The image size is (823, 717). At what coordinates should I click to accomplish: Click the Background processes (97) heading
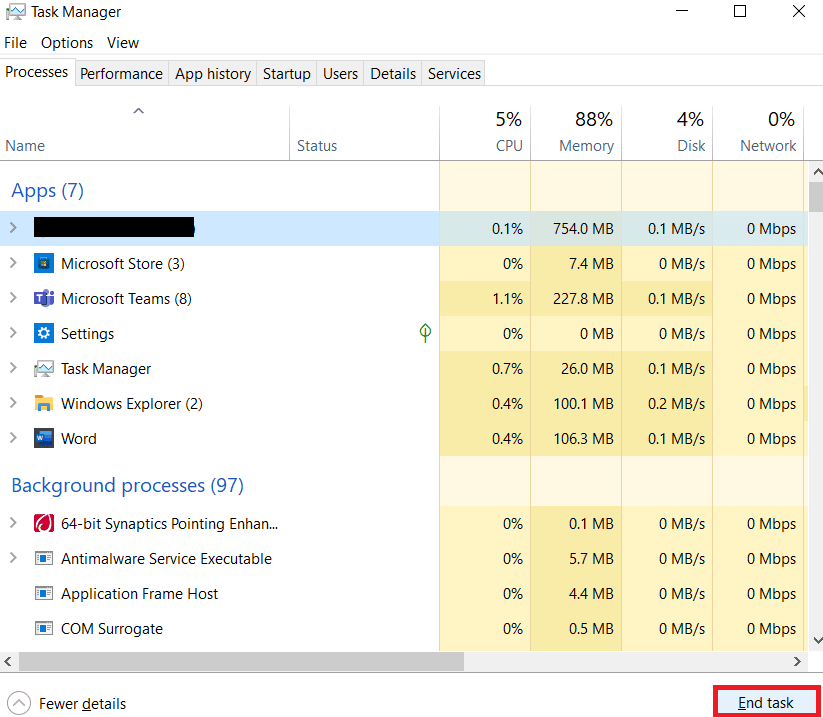point(128,486)
